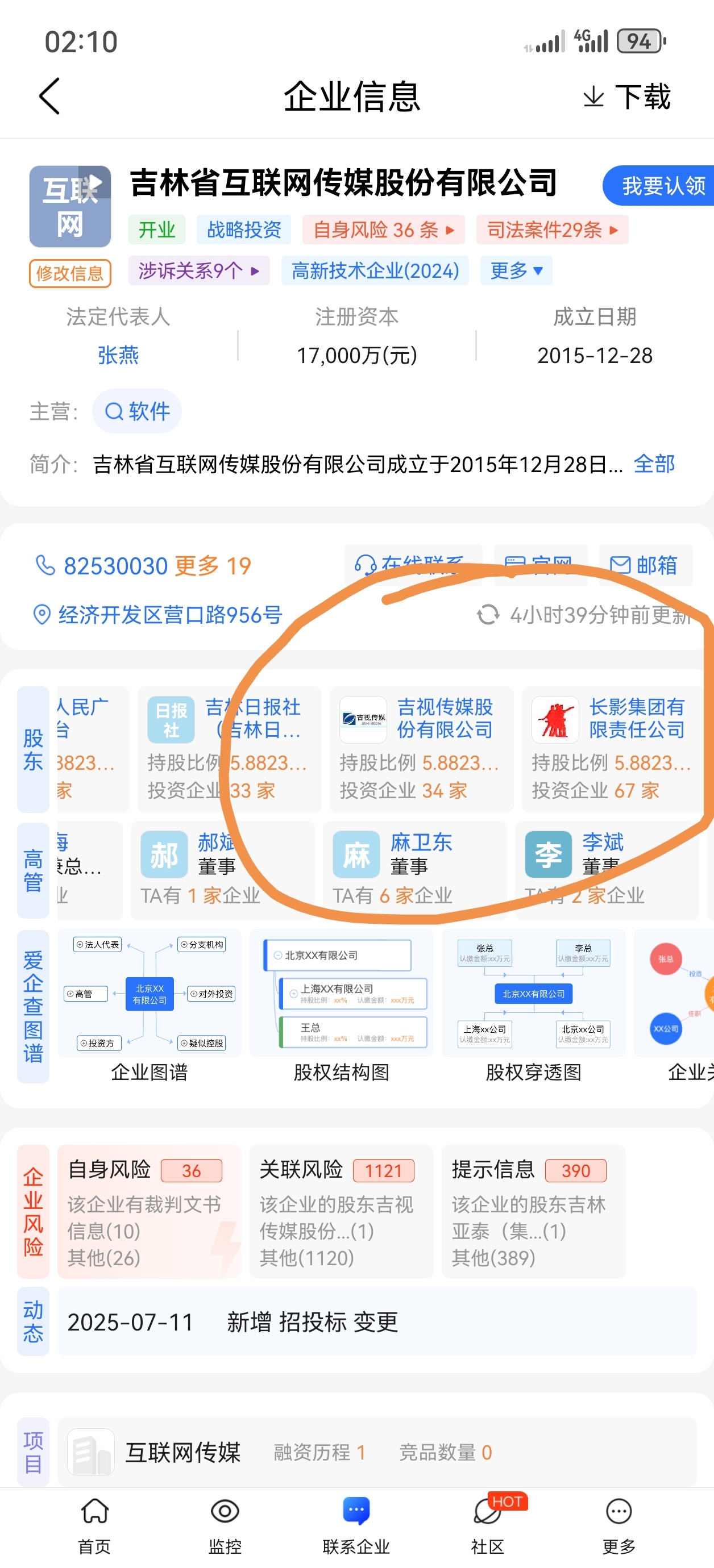Tap the 郝 director avatar
Viewport: 714px width, 1568px height.
164,854
